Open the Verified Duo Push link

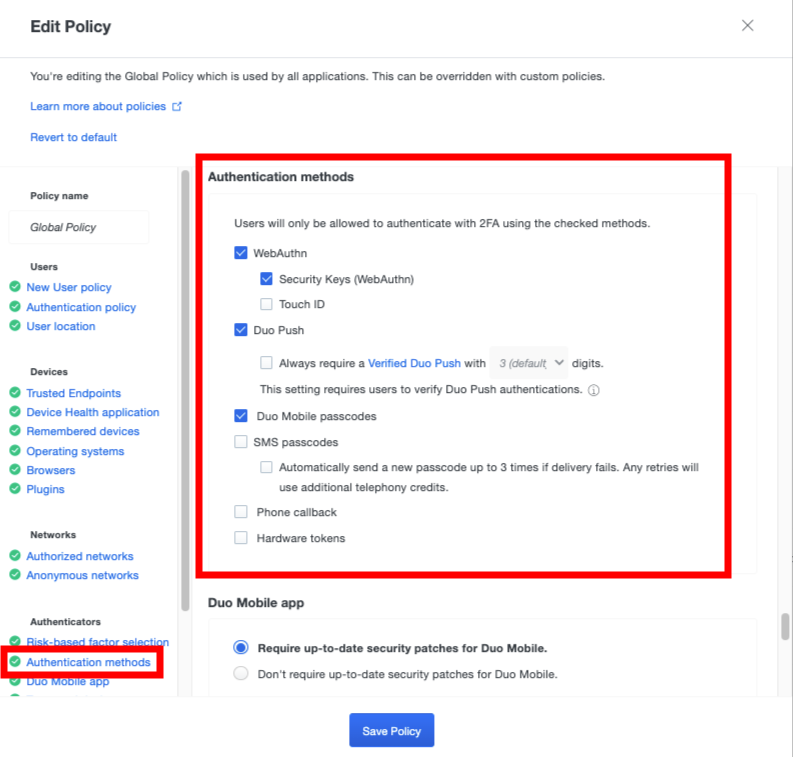pyautogui.click(x=414, y=363)
